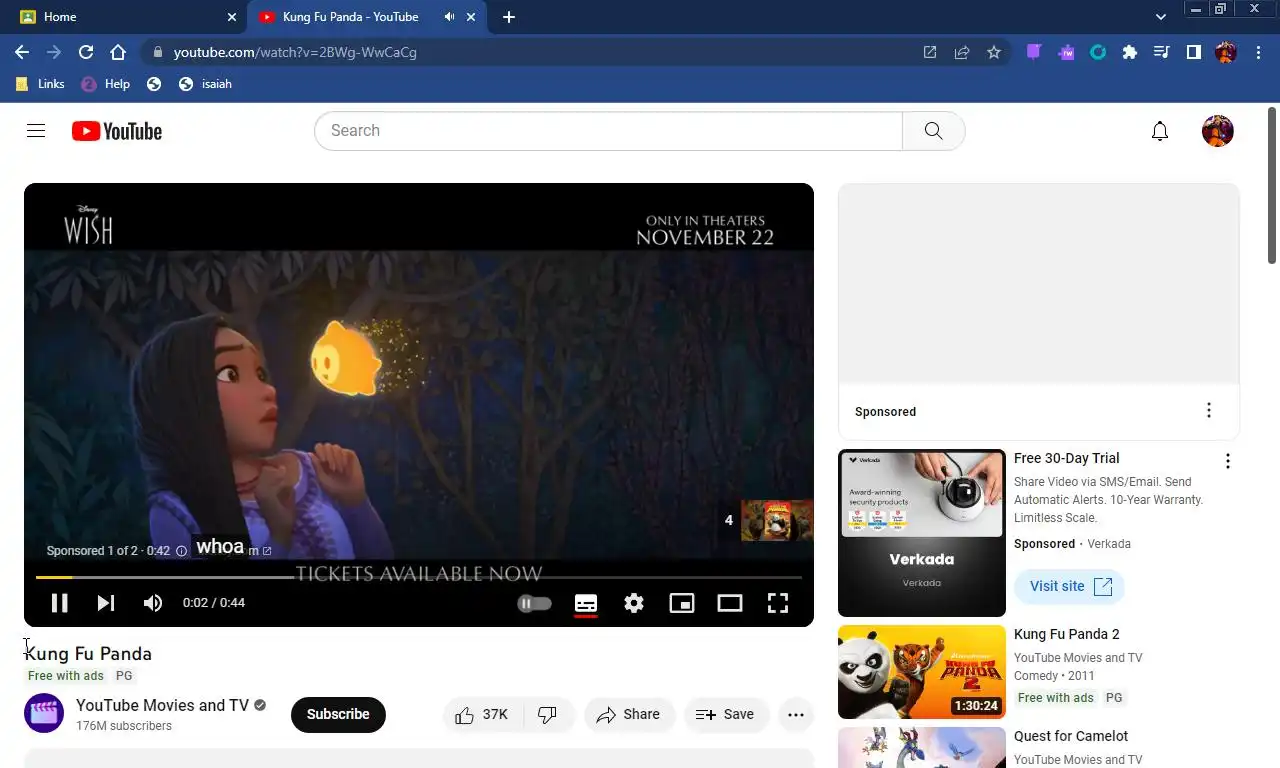This screenshot has width=1280, height=768.
Task: Go back in browser
Action: click(x=22, y=52)
